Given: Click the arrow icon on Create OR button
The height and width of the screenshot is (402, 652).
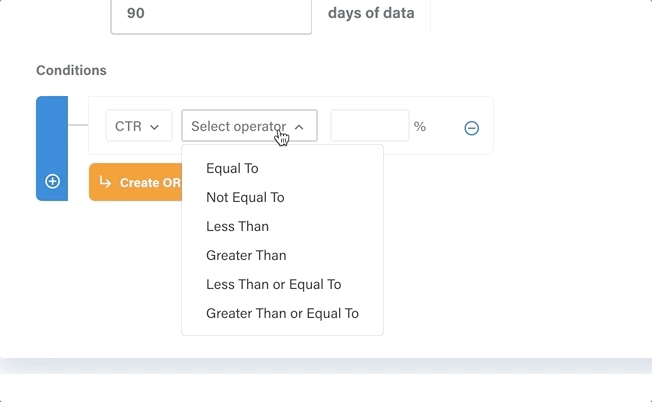Looking at the screenshot, I should [x=105, y=182].
